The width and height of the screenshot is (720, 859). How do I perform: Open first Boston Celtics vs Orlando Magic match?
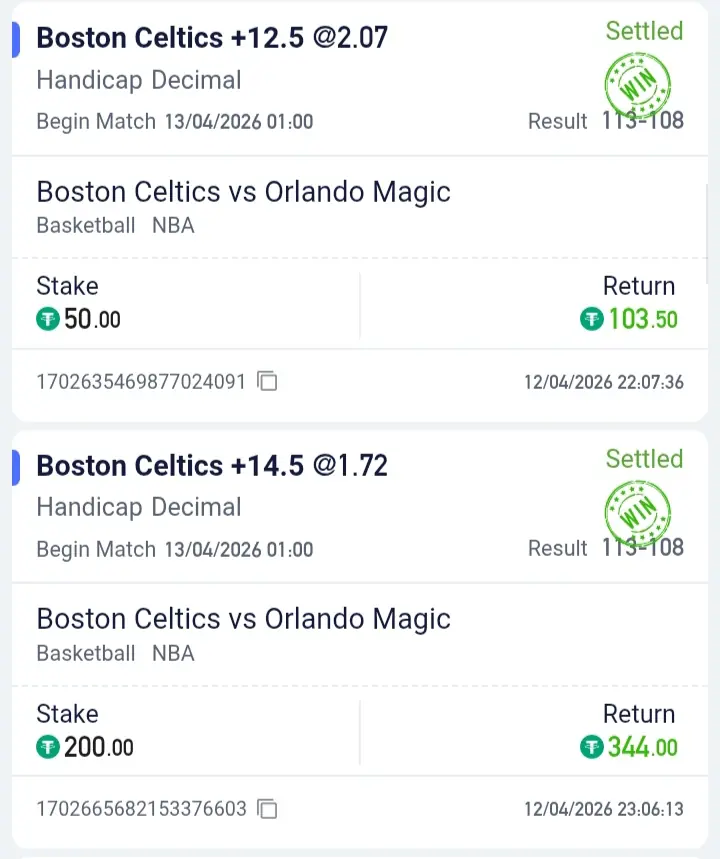(243, 192)
